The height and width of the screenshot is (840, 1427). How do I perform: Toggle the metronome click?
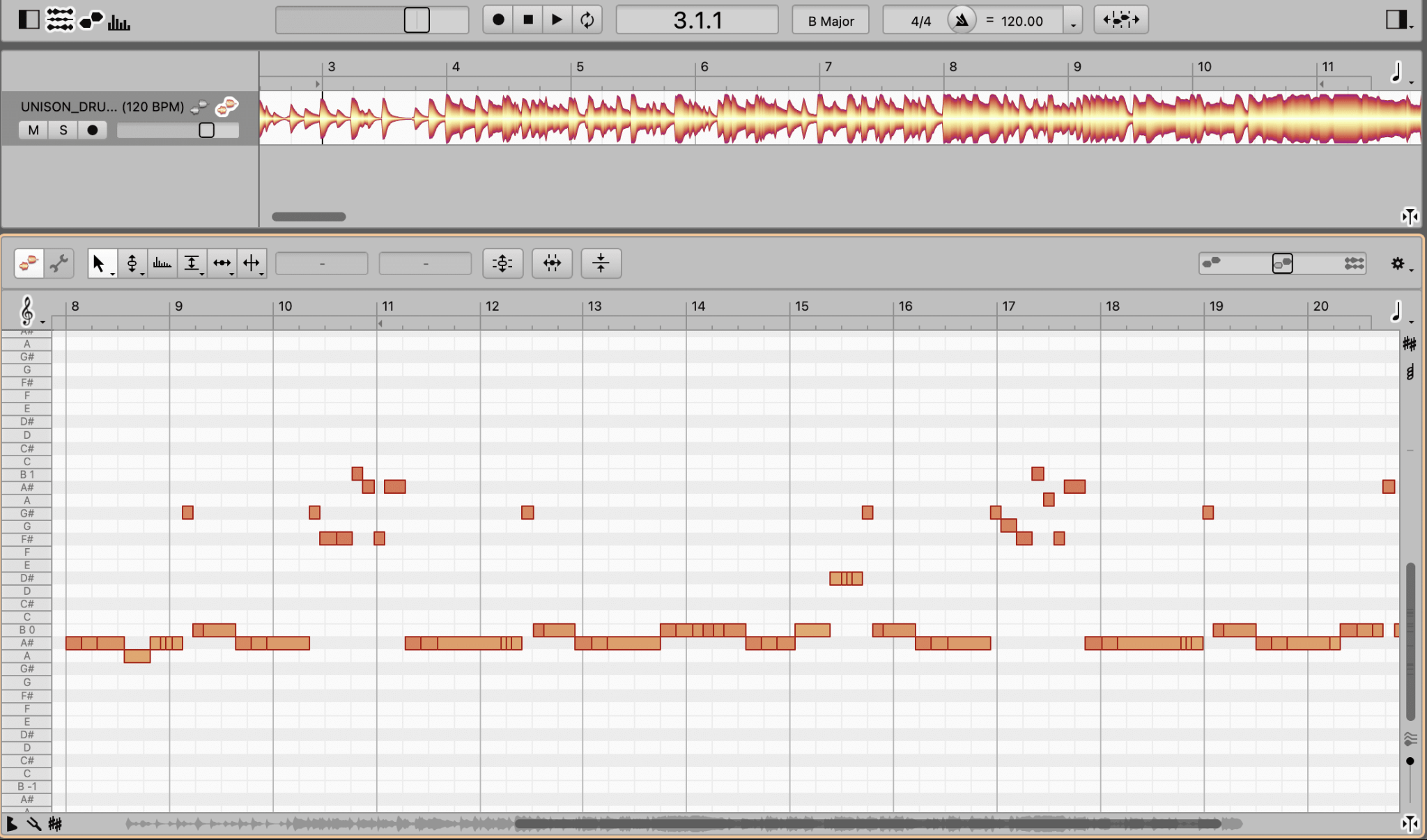pos(962,20)
